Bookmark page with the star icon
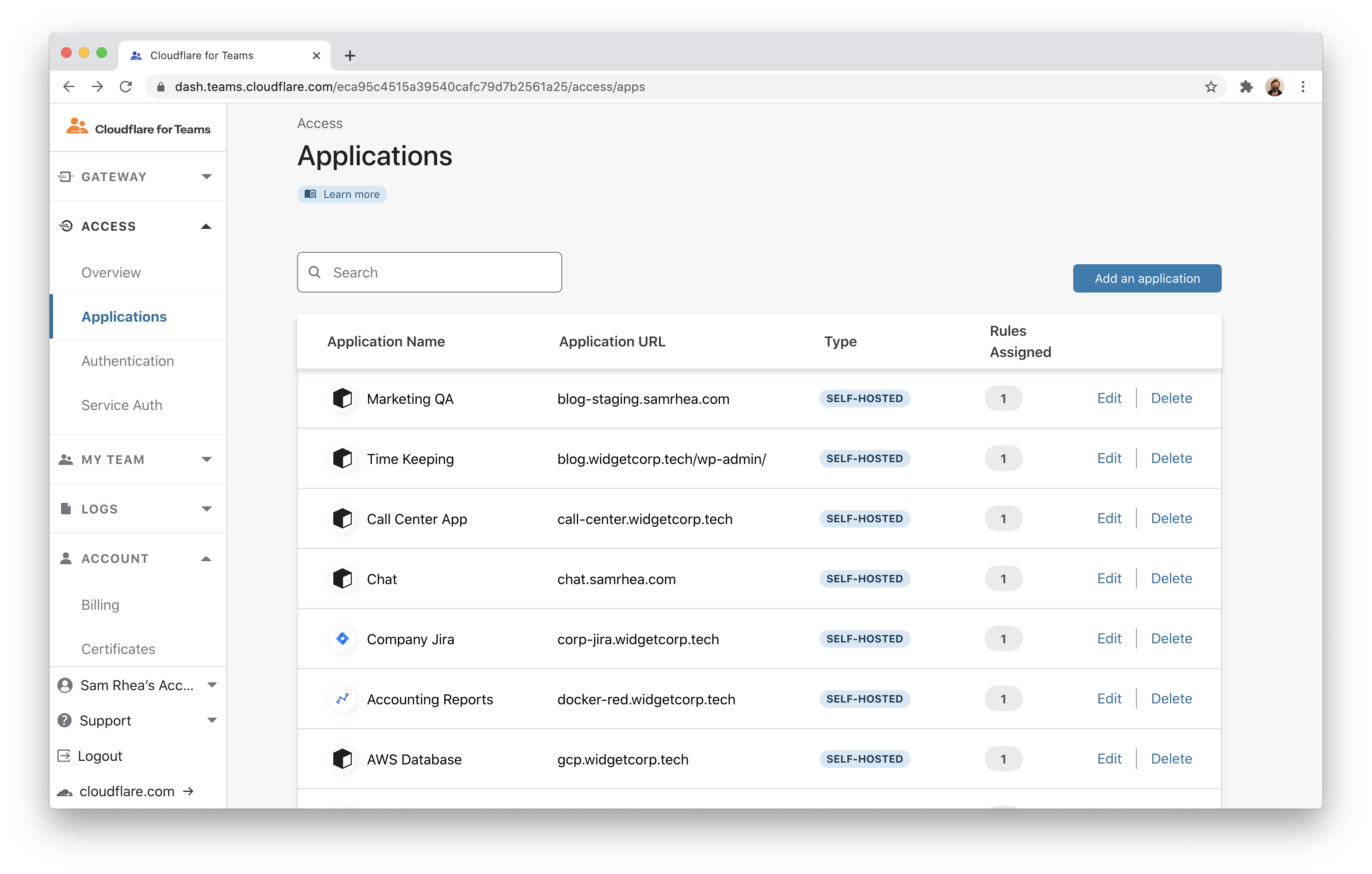This screenshot has height=874, width=1372. [x=1211, y=87]
